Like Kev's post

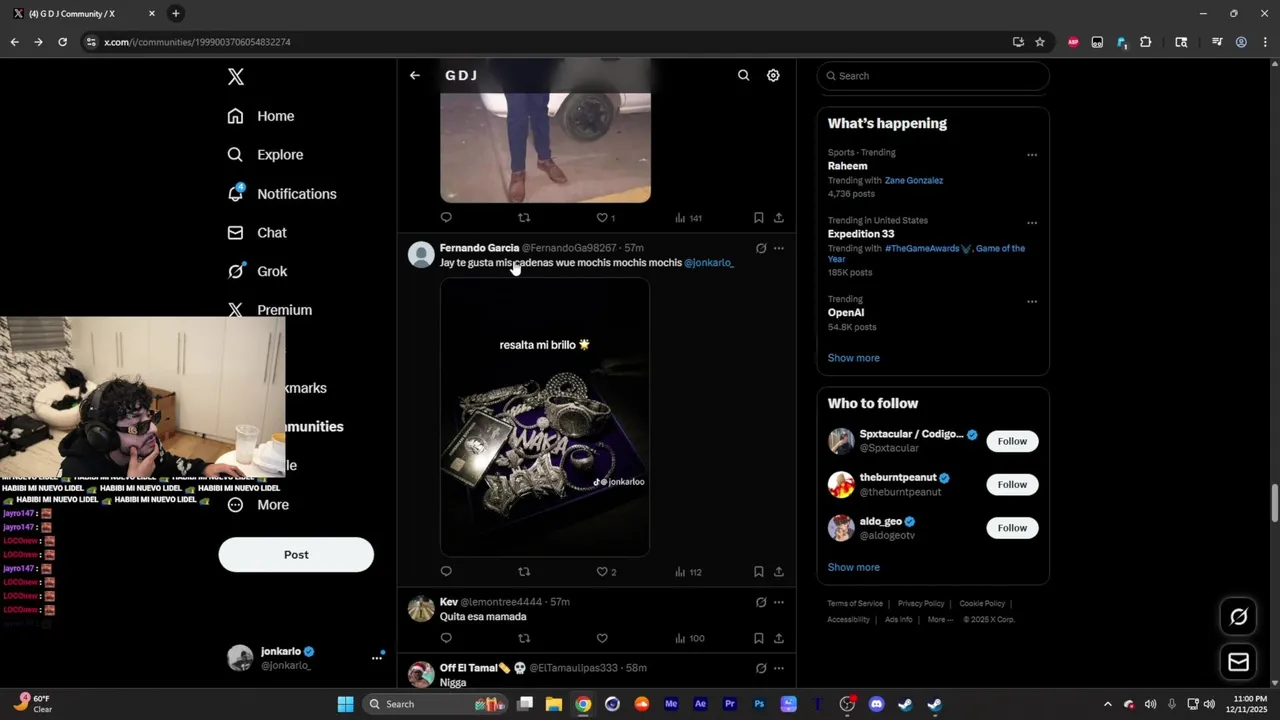(602, 638)
